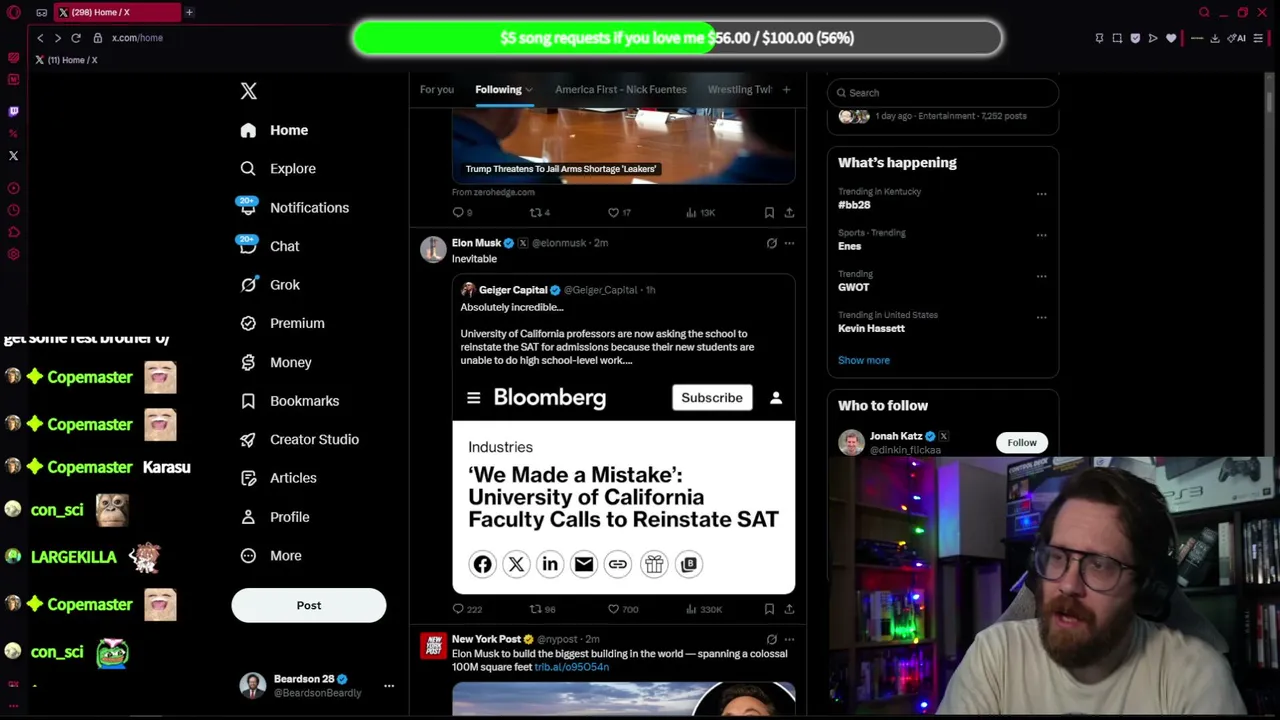The image size is (1280, 720).
Task: Open the Twitch icon in browser sidebar
Action: (13, 112)
